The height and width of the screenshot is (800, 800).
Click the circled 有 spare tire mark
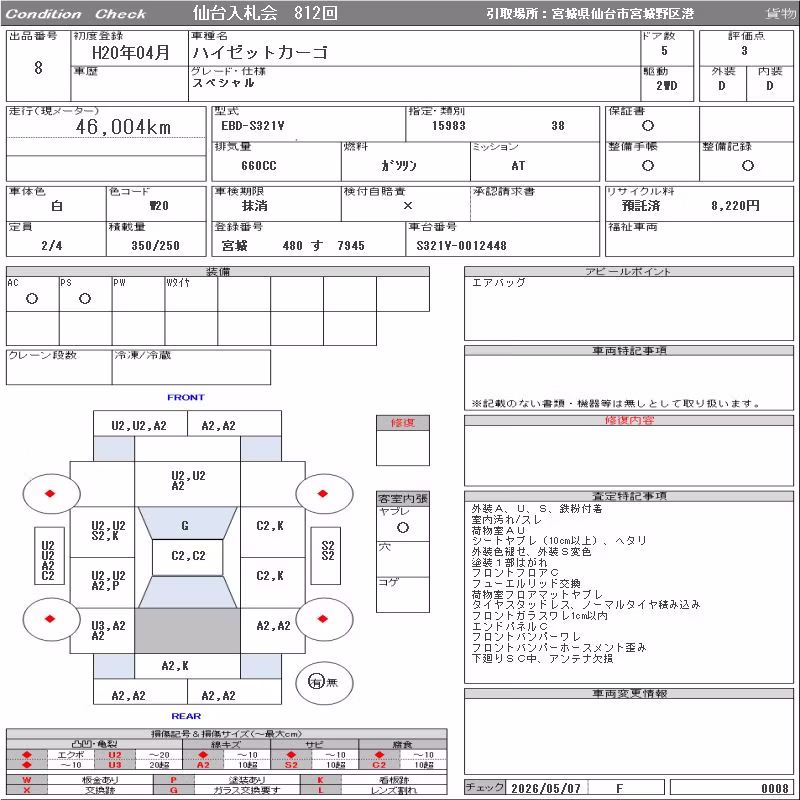coord(316,682)
